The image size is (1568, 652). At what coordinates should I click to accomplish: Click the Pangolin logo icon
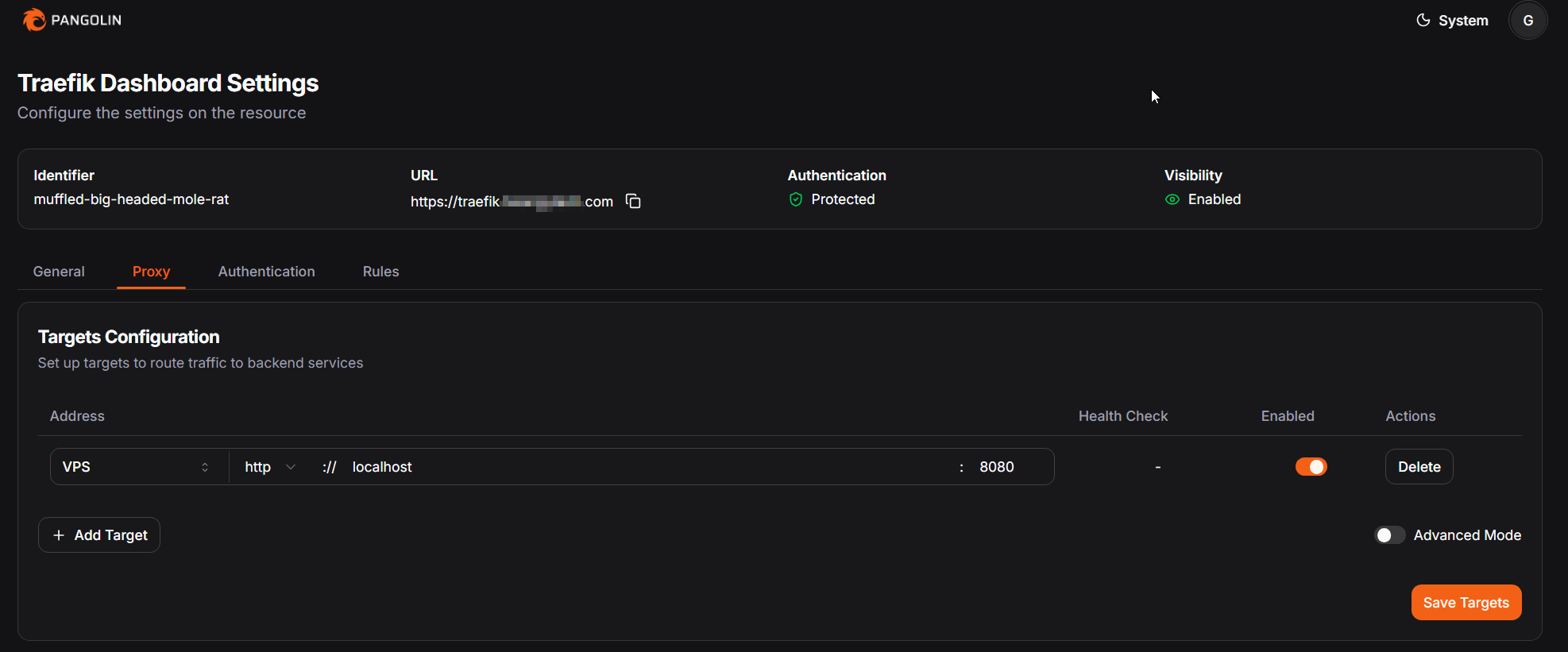click(x=34, y=20)
